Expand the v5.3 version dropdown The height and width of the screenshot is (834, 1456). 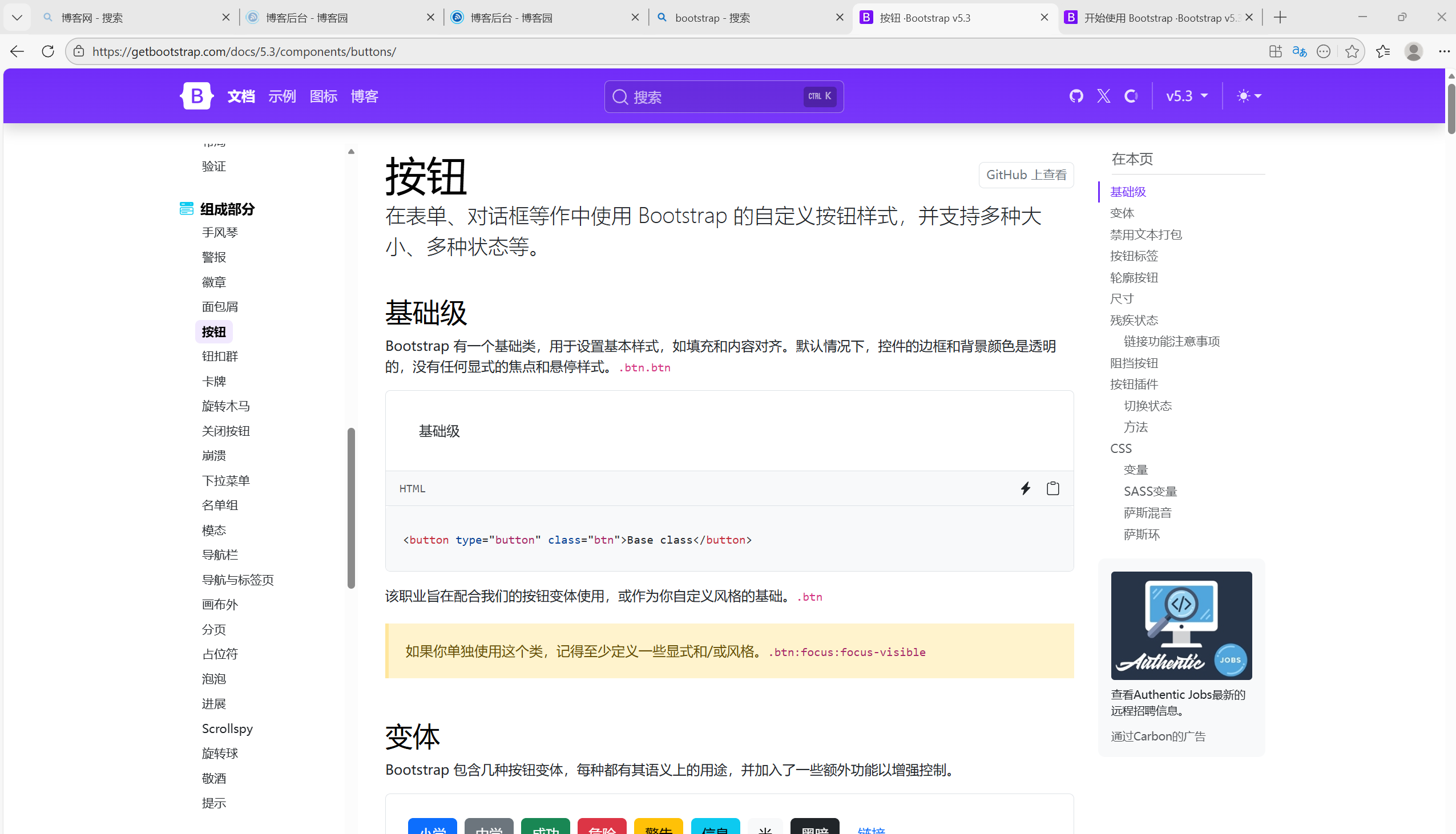(x=1187, y=96)
